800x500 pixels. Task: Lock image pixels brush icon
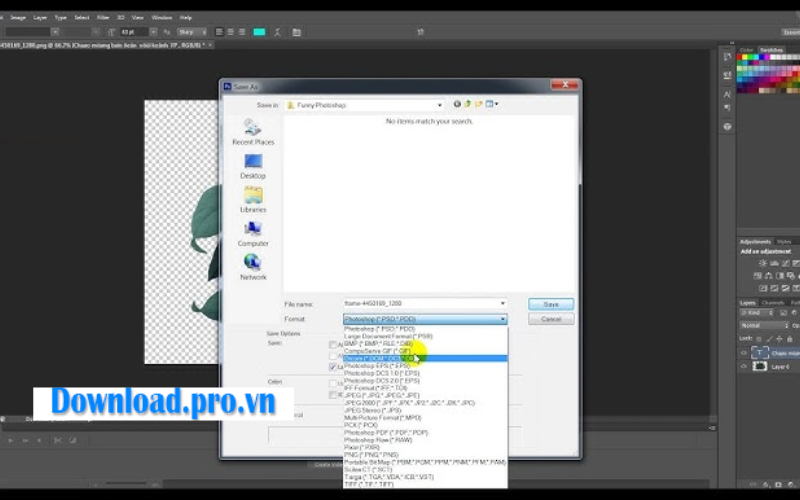point(769,339)
